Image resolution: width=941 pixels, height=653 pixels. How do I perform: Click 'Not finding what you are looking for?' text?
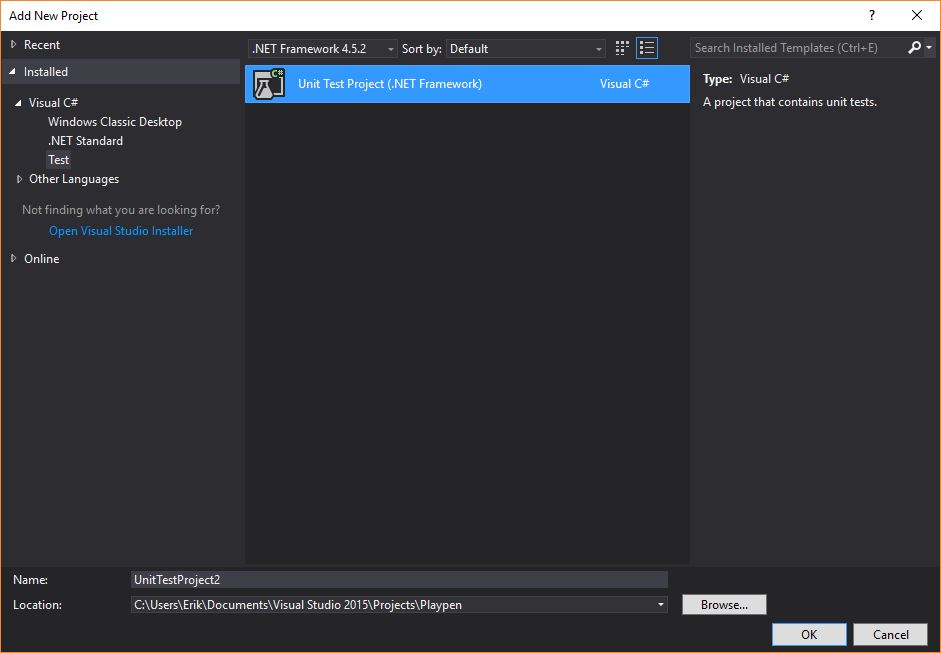(x=121, y=209)
